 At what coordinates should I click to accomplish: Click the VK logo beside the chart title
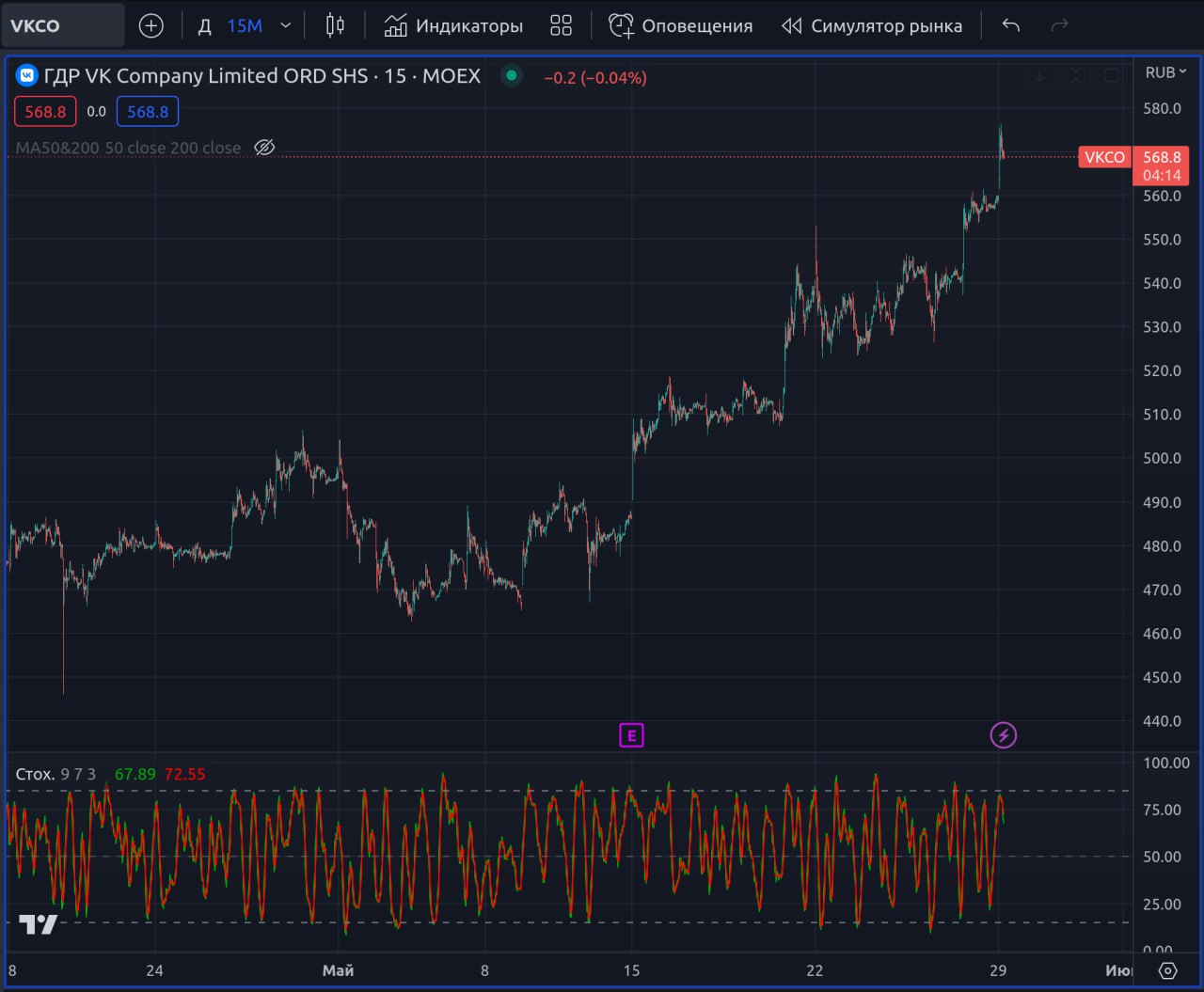coord(27,75)
